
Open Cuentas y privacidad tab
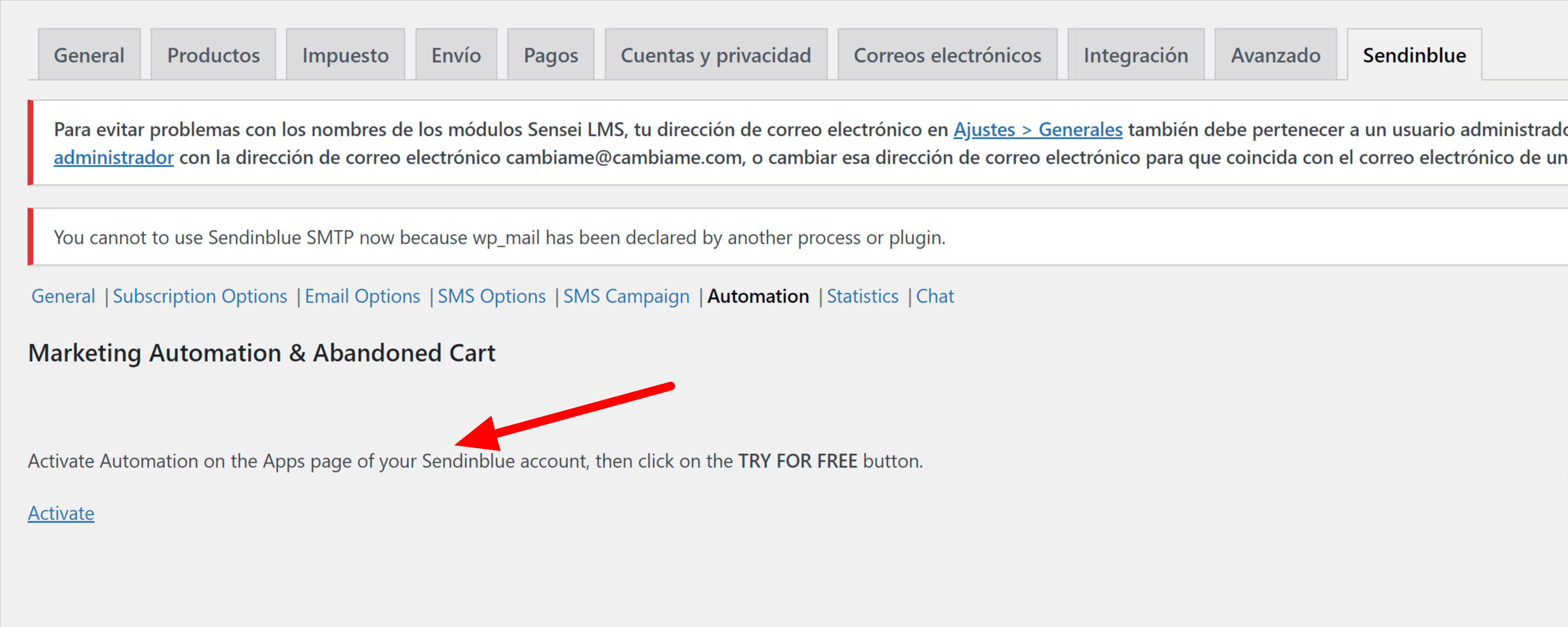(x=716, y=55)
